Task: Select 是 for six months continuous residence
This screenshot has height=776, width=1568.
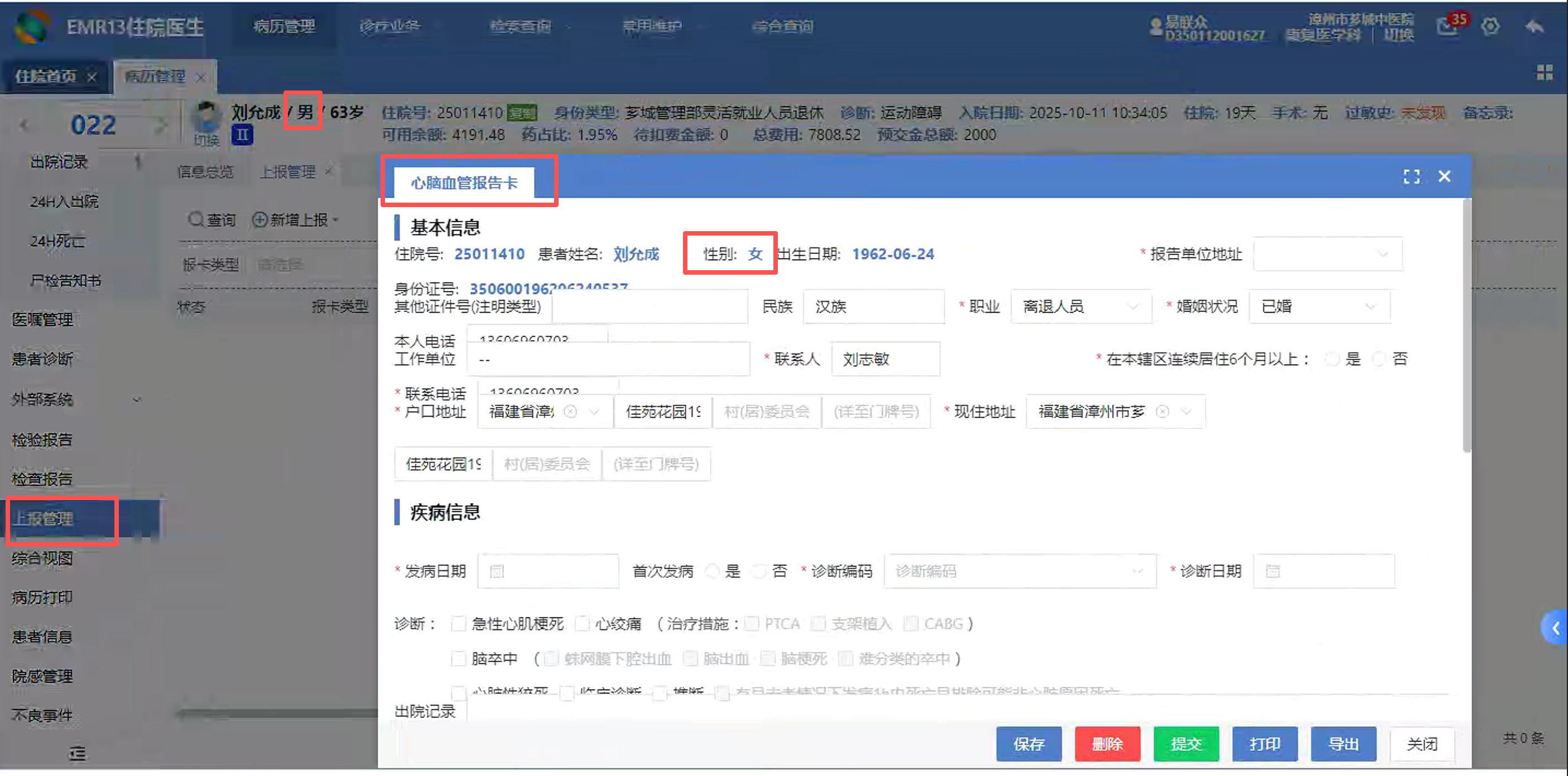Action: [1332, 360]
